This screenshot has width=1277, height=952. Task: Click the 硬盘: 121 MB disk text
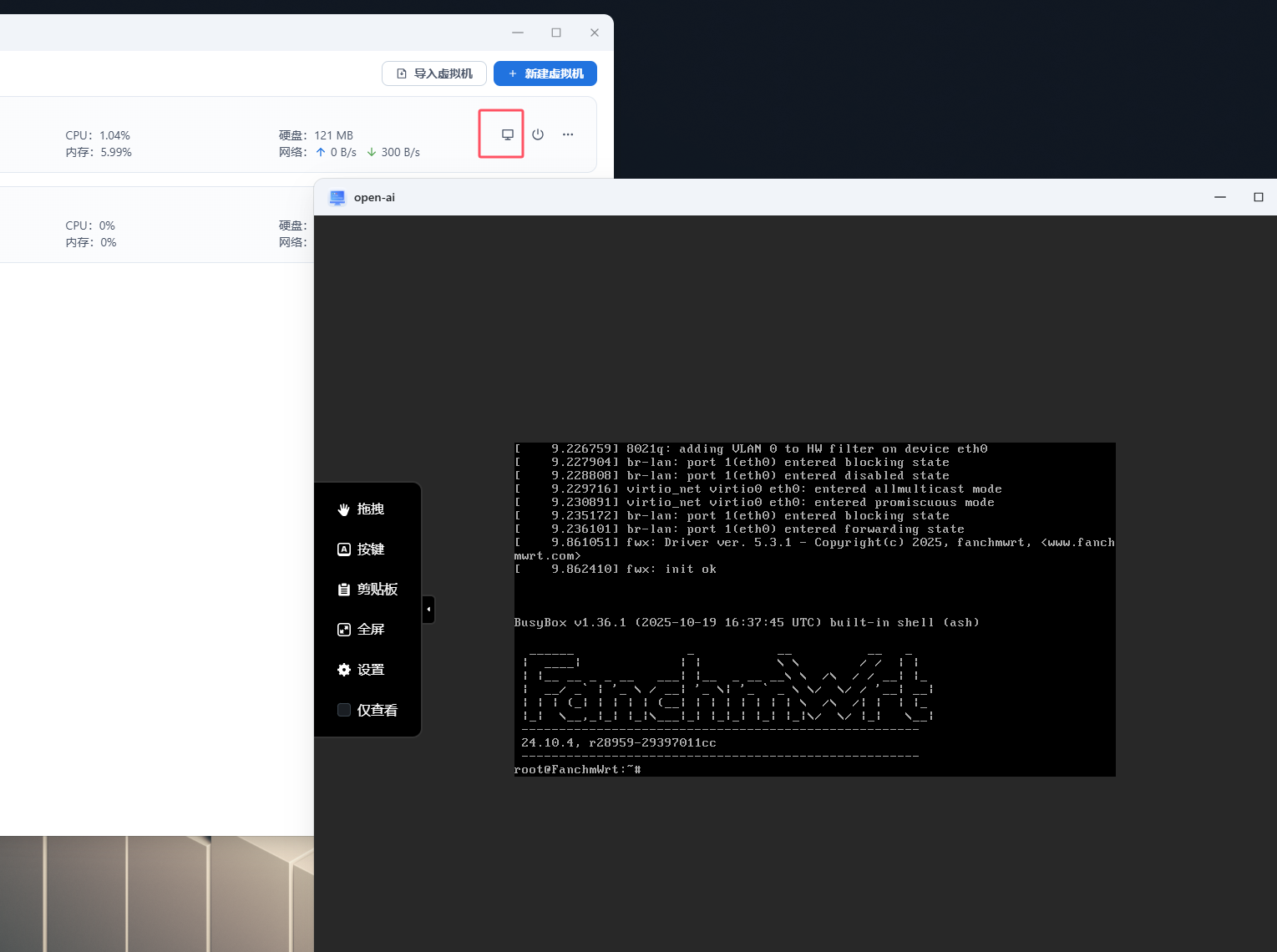[316, 135]
